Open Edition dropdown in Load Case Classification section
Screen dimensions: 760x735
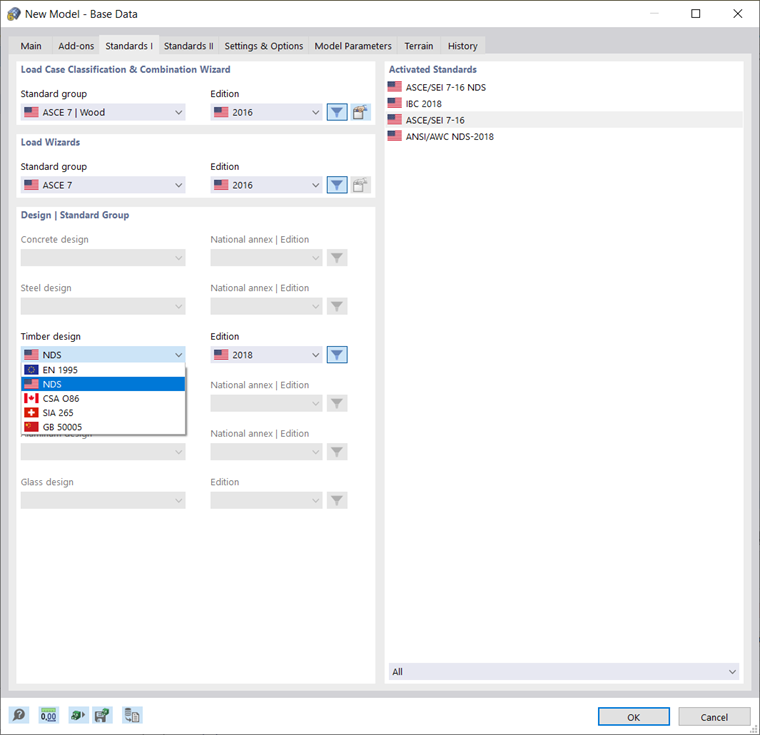(266, 112)
